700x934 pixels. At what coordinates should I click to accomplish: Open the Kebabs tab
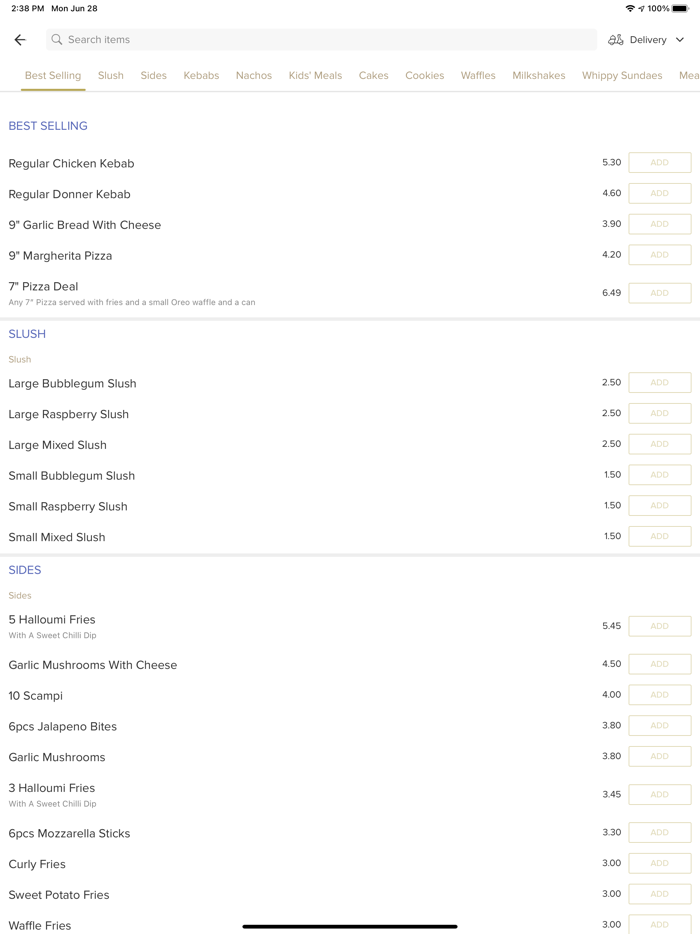(x=201, y=76)
